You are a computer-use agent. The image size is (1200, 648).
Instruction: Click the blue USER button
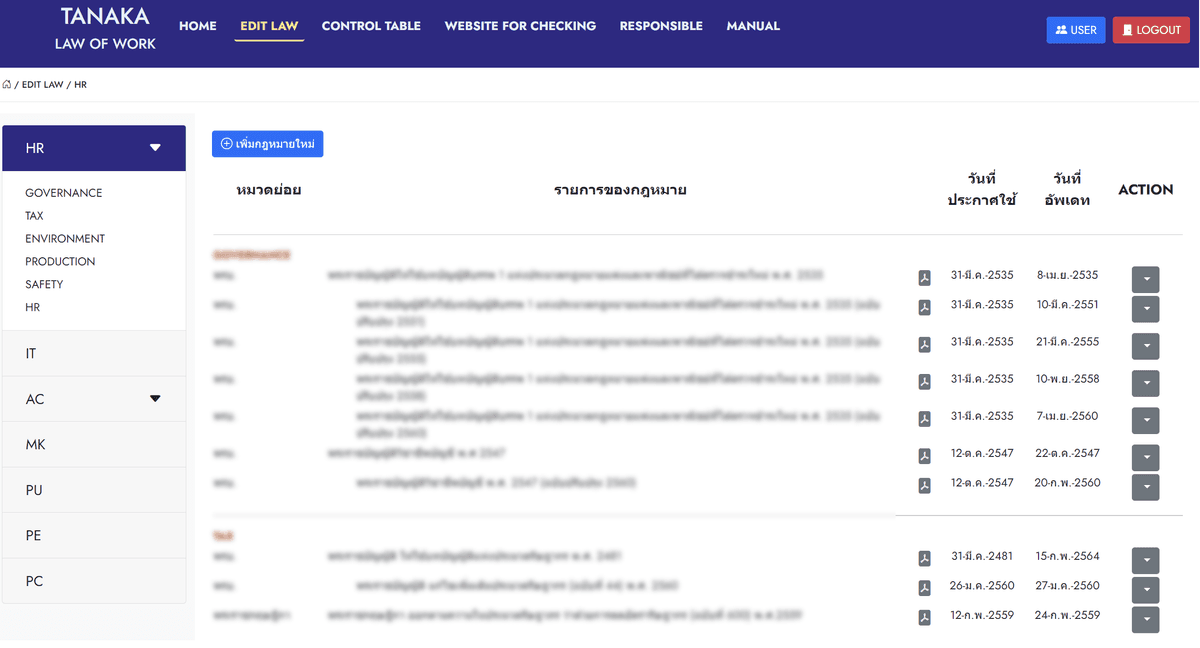click(1076, 30)
